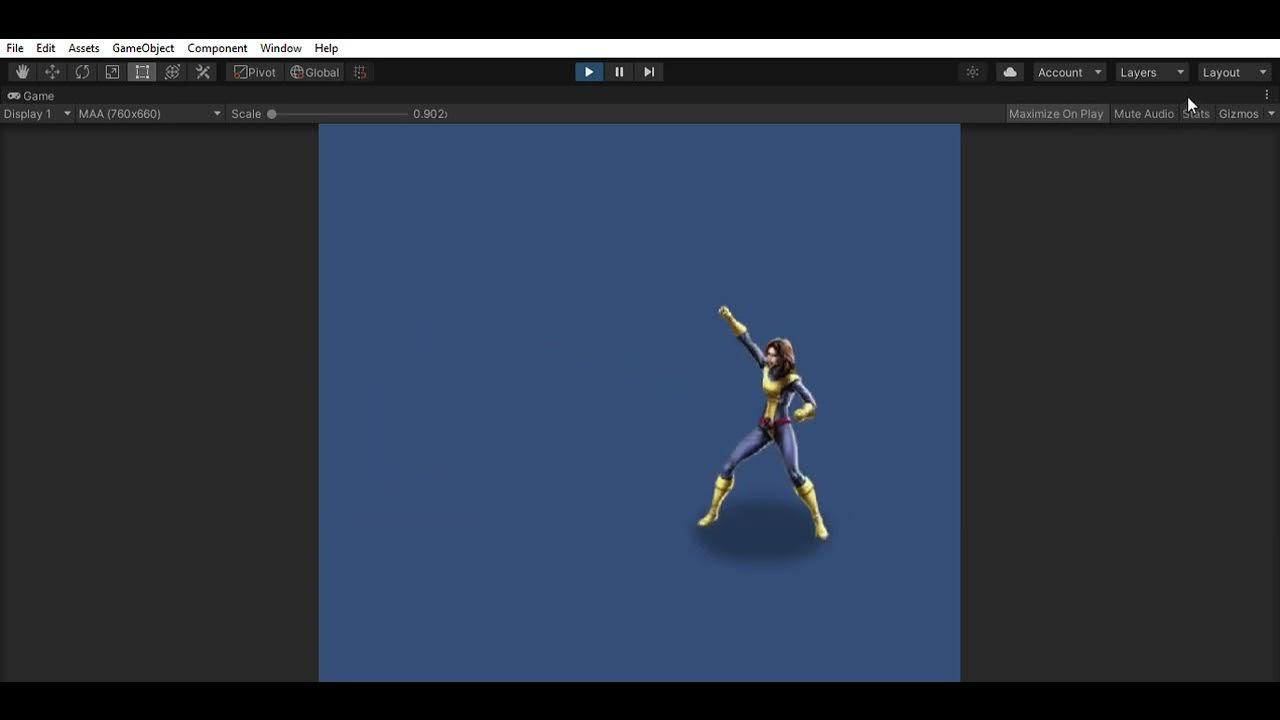Select the Scale tool
Image resolution: width=1280 pixels, height=720 pixels.
tap(112, 72)
